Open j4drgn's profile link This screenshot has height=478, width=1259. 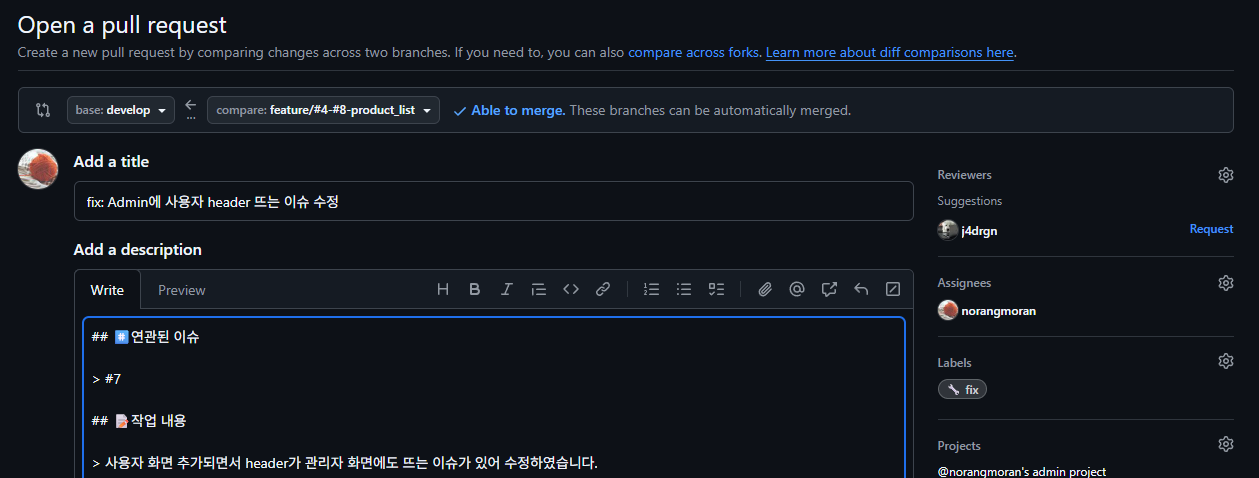click(x=979, y=230)
